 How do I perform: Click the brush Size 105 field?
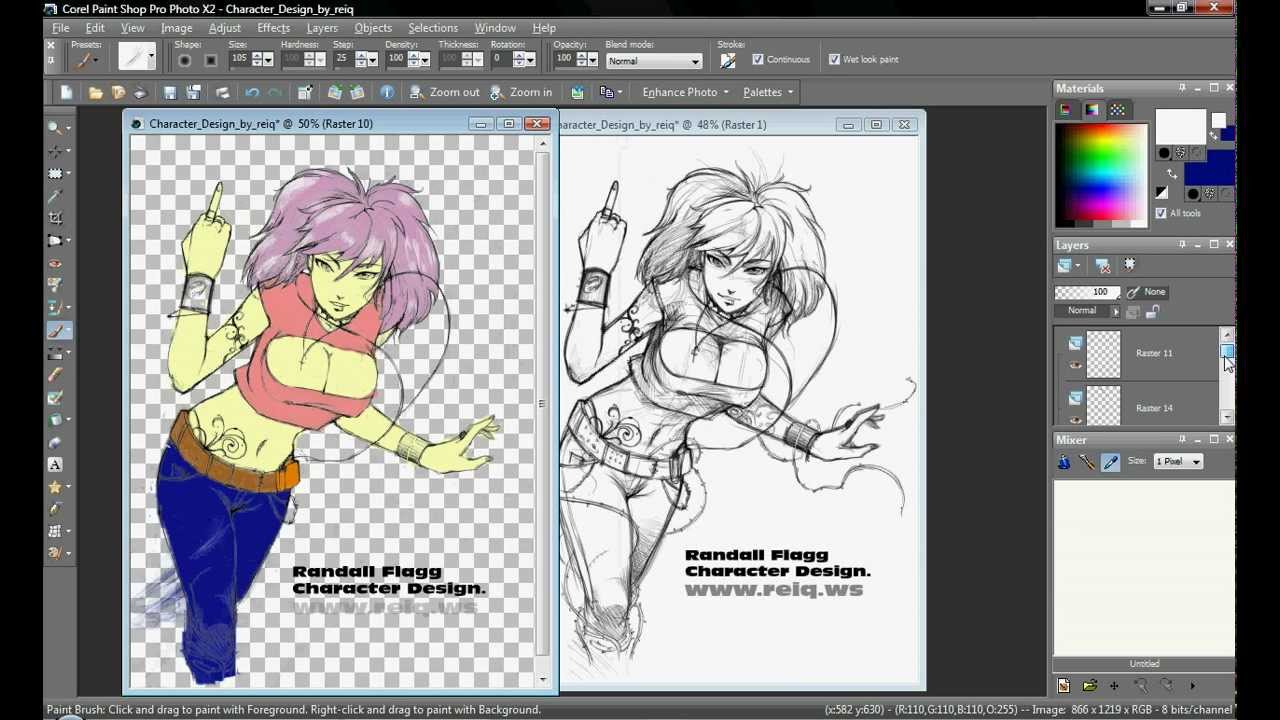[240, 59]
